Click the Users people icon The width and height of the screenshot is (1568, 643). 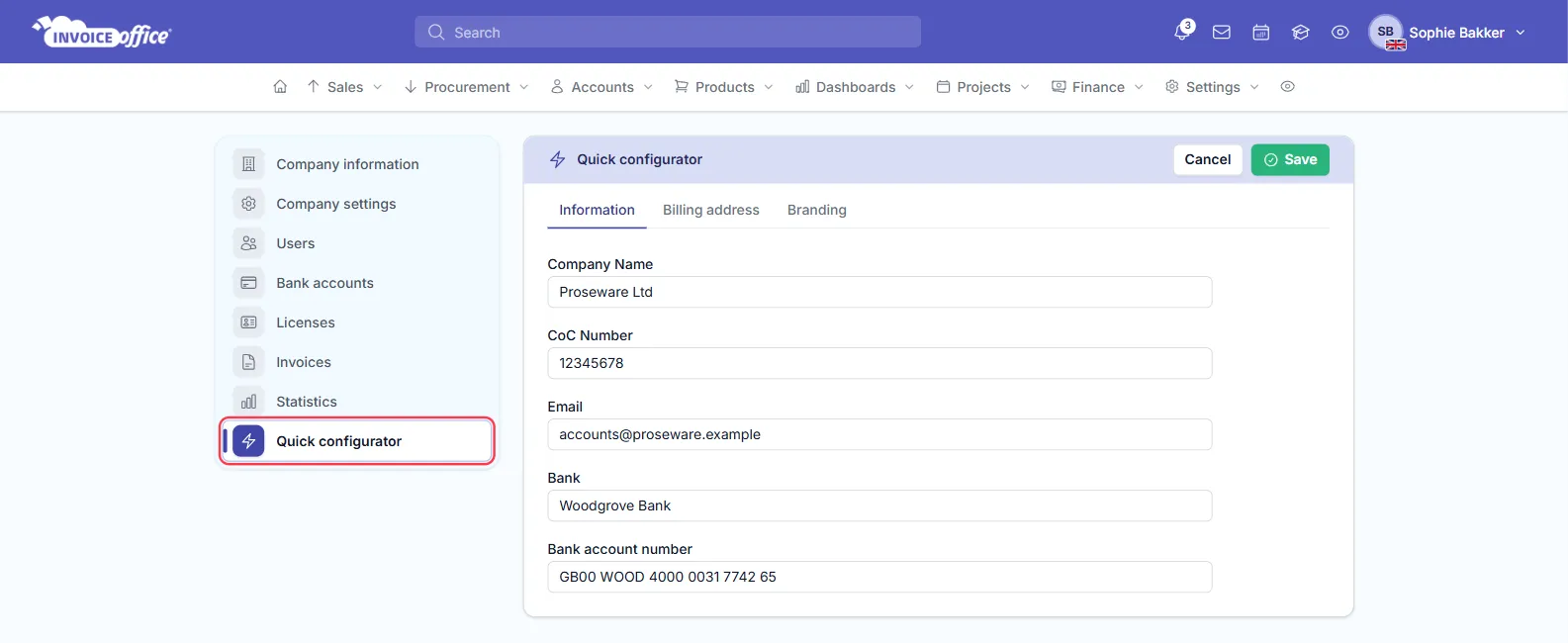(248, 243)
